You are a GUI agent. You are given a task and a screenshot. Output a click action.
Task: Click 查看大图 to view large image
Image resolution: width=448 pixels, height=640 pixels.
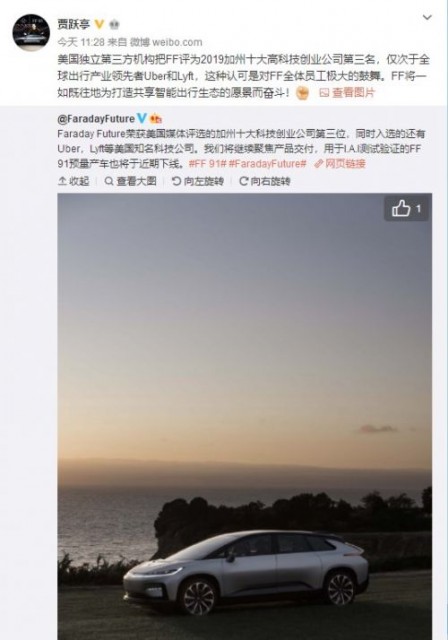tap(131, 181)
